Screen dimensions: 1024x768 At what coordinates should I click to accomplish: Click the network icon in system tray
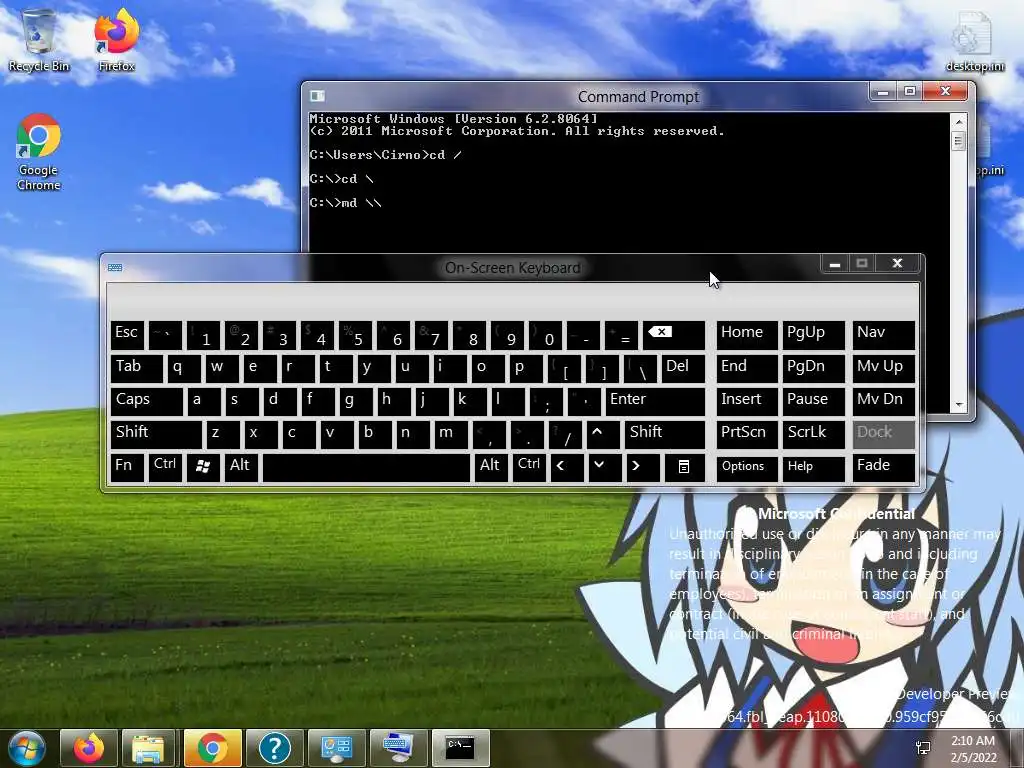[x=923, y=748]
